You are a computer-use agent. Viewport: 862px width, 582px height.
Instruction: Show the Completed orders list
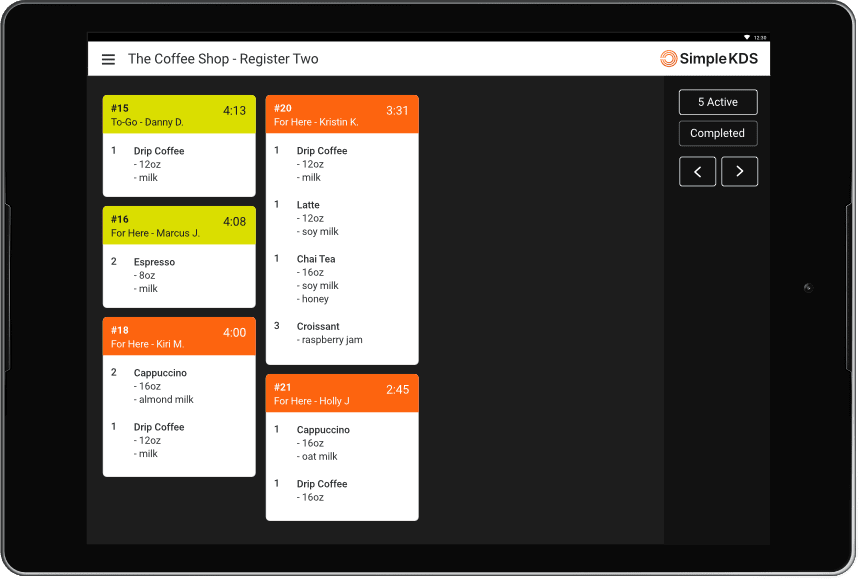tap(717, 133)
